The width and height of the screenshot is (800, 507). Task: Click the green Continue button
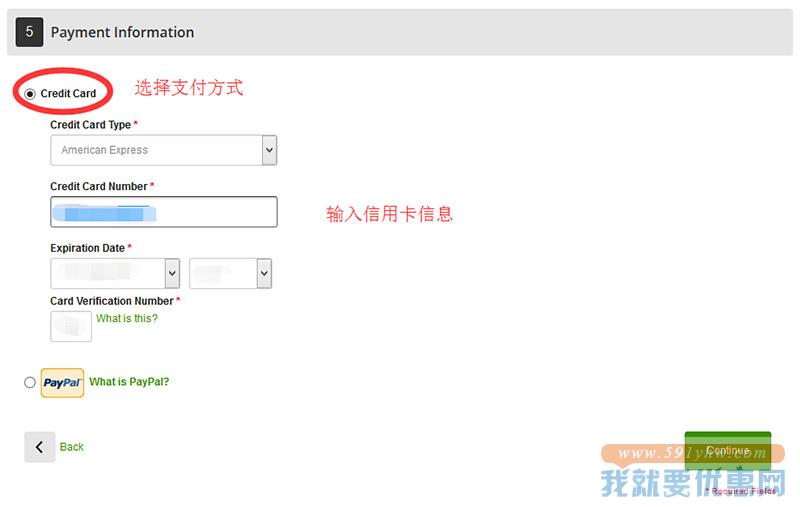pyautogui.click(x=728, y=450)
